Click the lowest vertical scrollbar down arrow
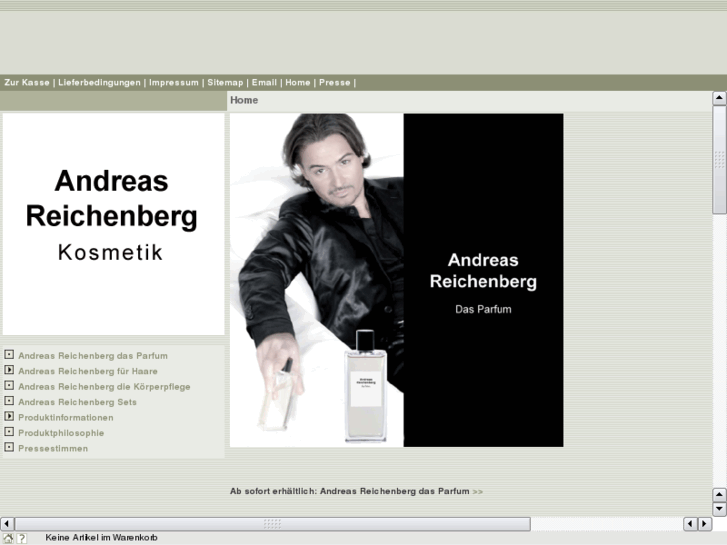The width and height of the screenshot is (727, 545). pyautogui.click(x=719, y=509)
